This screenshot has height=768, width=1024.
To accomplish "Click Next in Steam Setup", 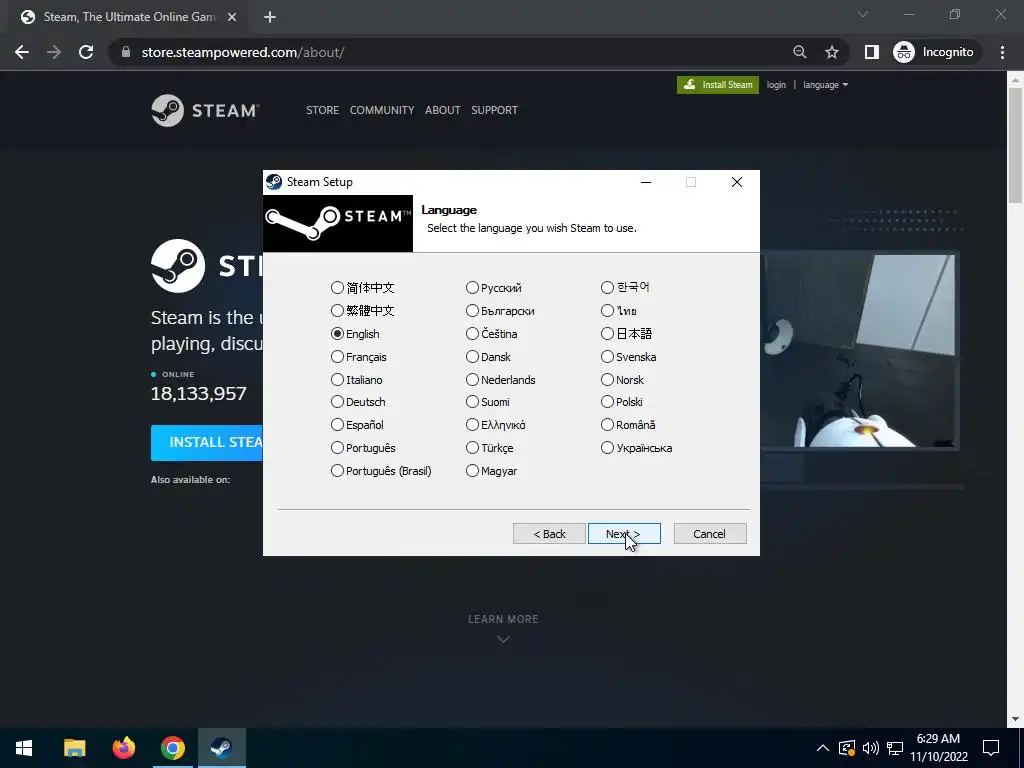I will [624, 534].
